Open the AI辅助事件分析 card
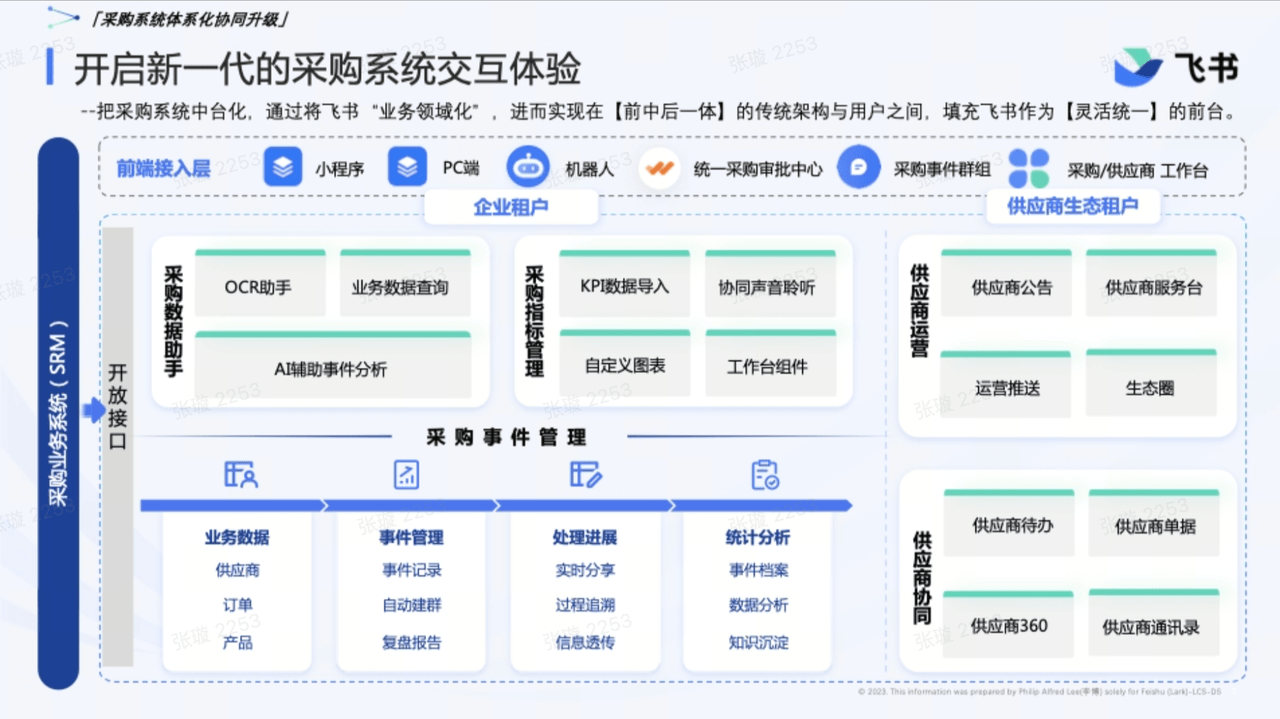The height and width of the screenshot is (719, 1280). (331, 369)
